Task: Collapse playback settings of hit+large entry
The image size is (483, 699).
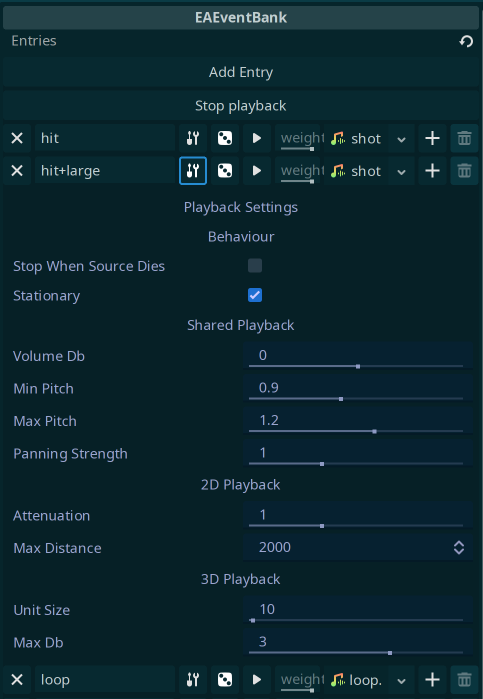Action: click(x=193, y=171)
